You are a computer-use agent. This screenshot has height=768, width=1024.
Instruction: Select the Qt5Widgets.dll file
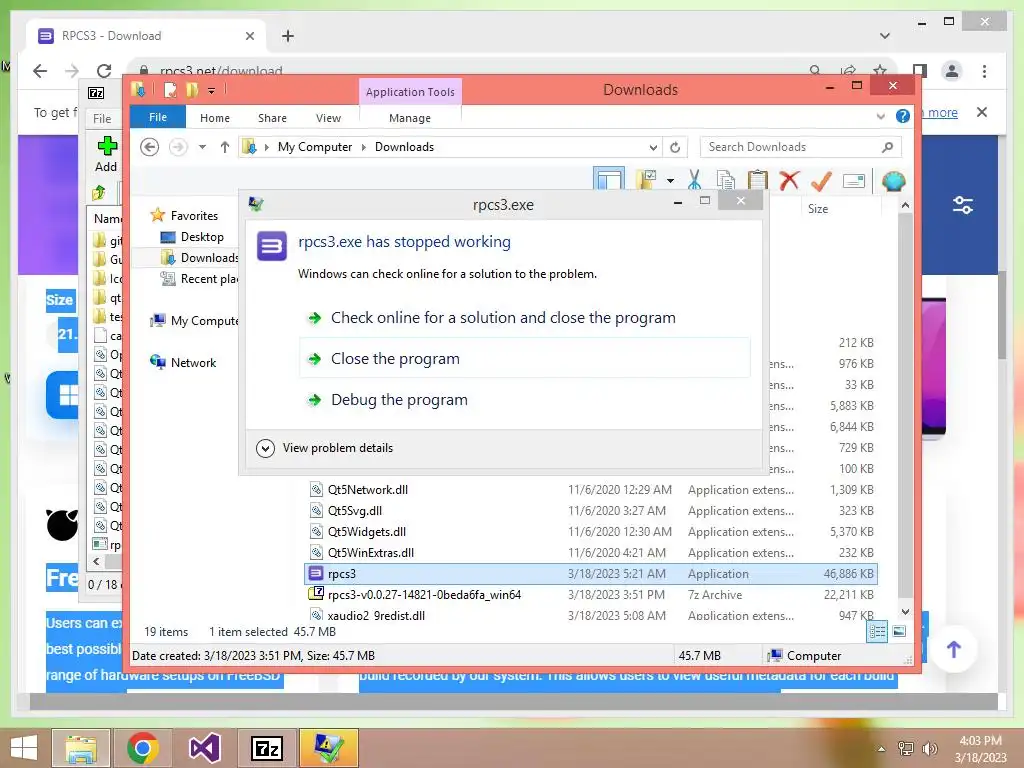click(x=592, y=532)
